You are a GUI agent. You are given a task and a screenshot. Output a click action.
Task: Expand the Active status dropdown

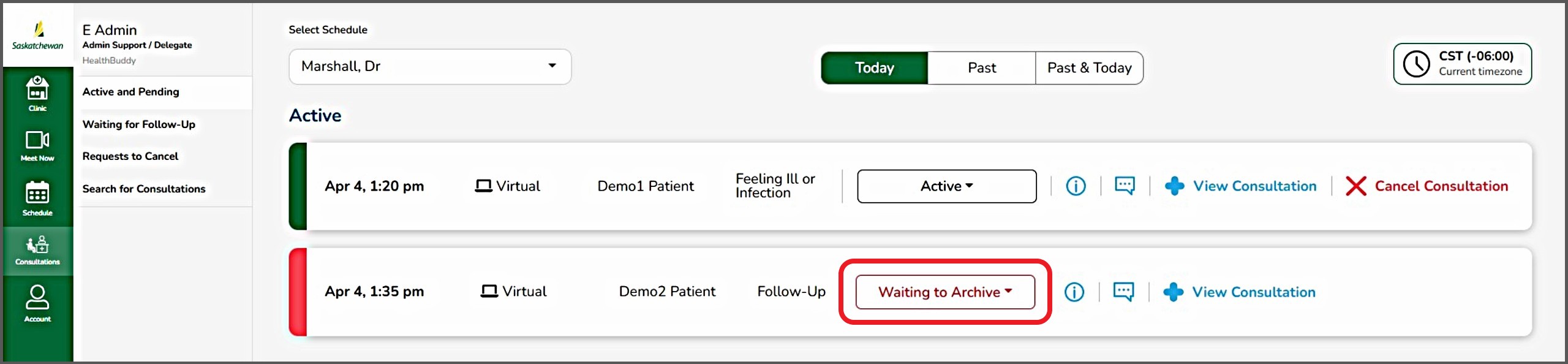pos(946,186)
